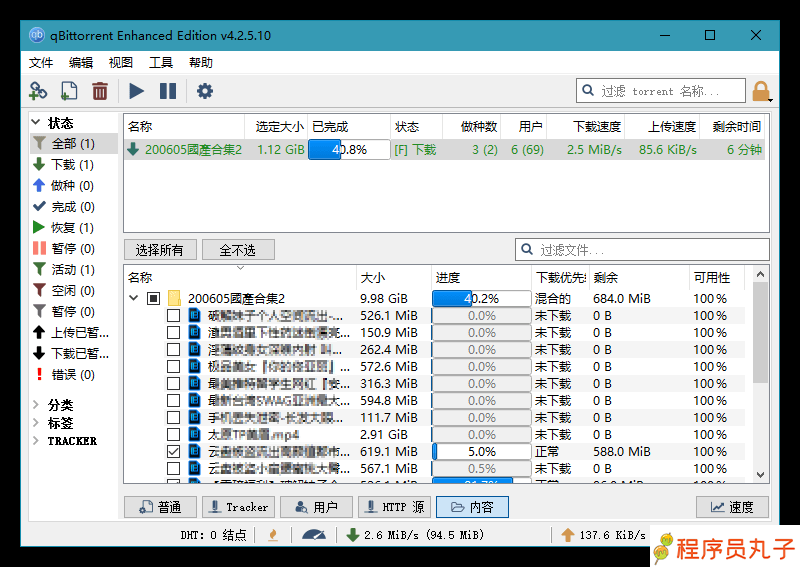Open the 帮助 menu
Screen dimensions: 800x567
201,63
